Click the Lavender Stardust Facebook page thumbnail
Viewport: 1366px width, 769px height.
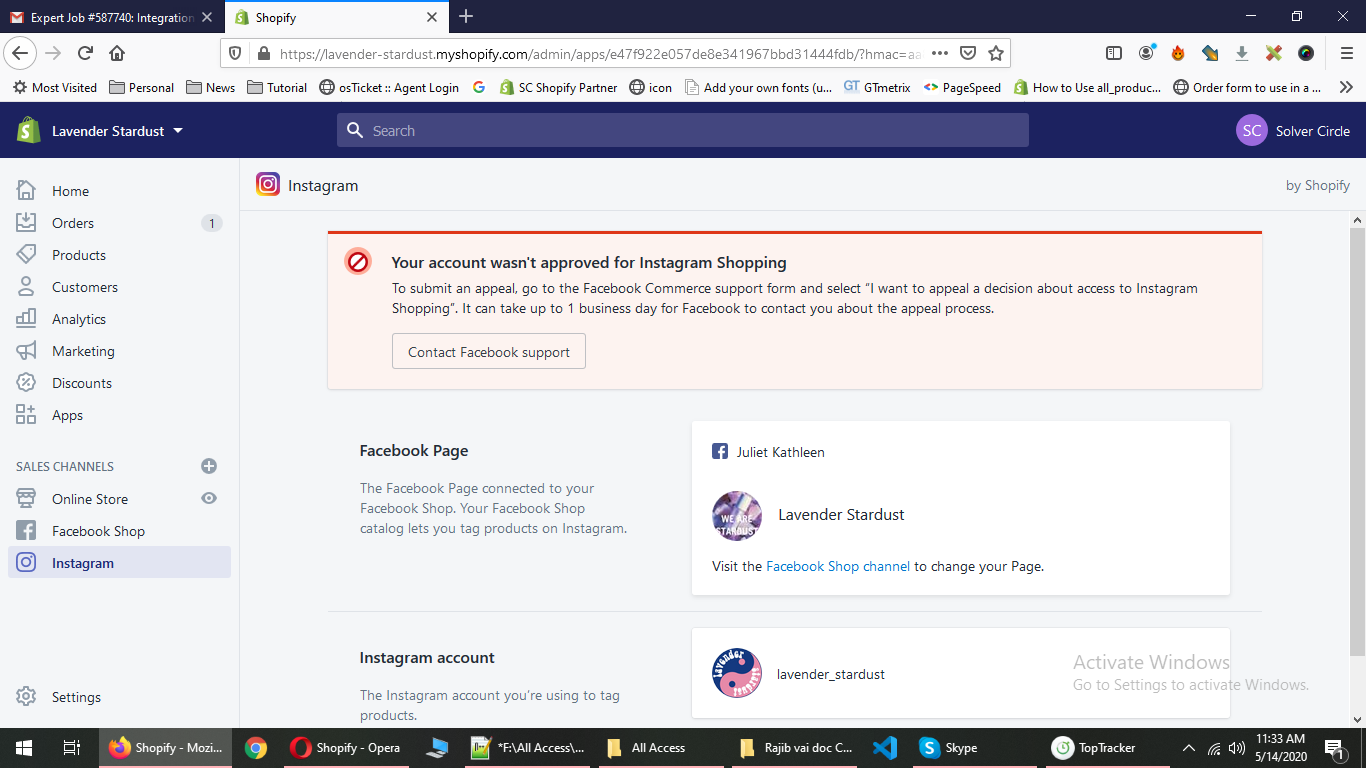[x=737, y=515]
